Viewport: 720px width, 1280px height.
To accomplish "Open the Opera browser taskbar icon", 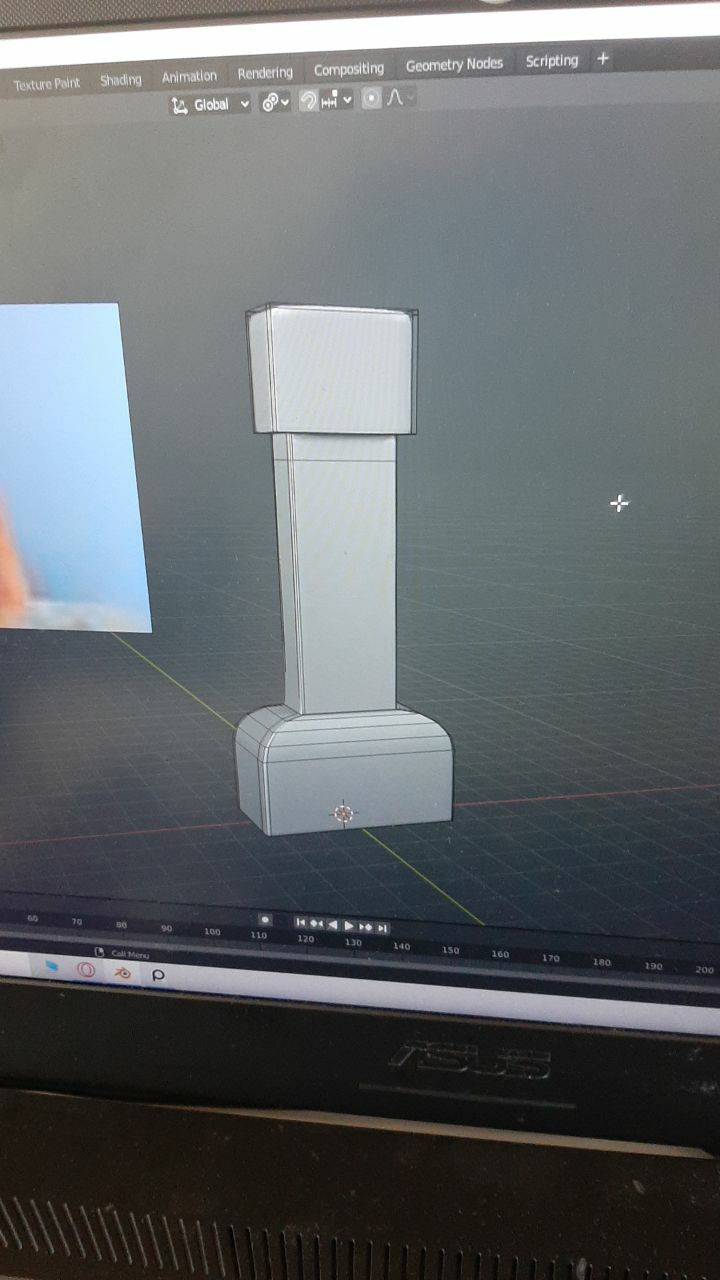I will click(86, 969).
